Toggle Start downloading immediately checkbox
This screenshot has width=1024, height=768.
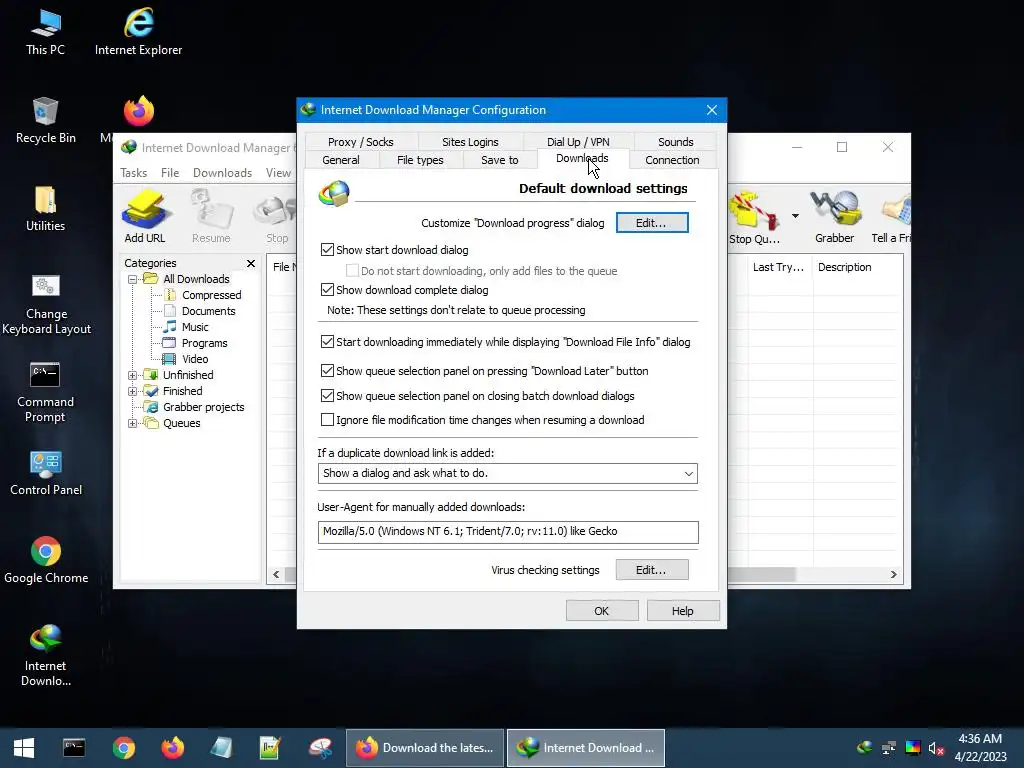point(327,342)
